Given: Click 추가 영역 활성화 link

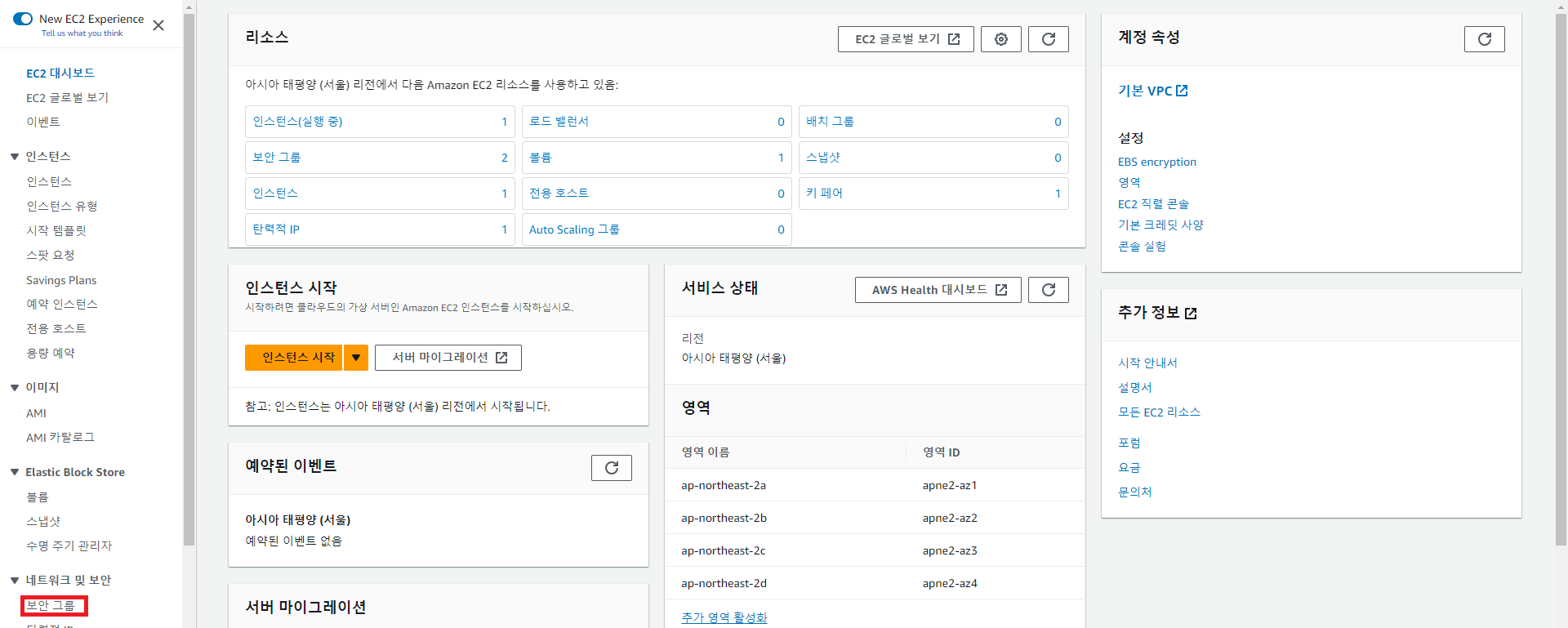Looking at the screenshot, I should click(x=724, y=617).
